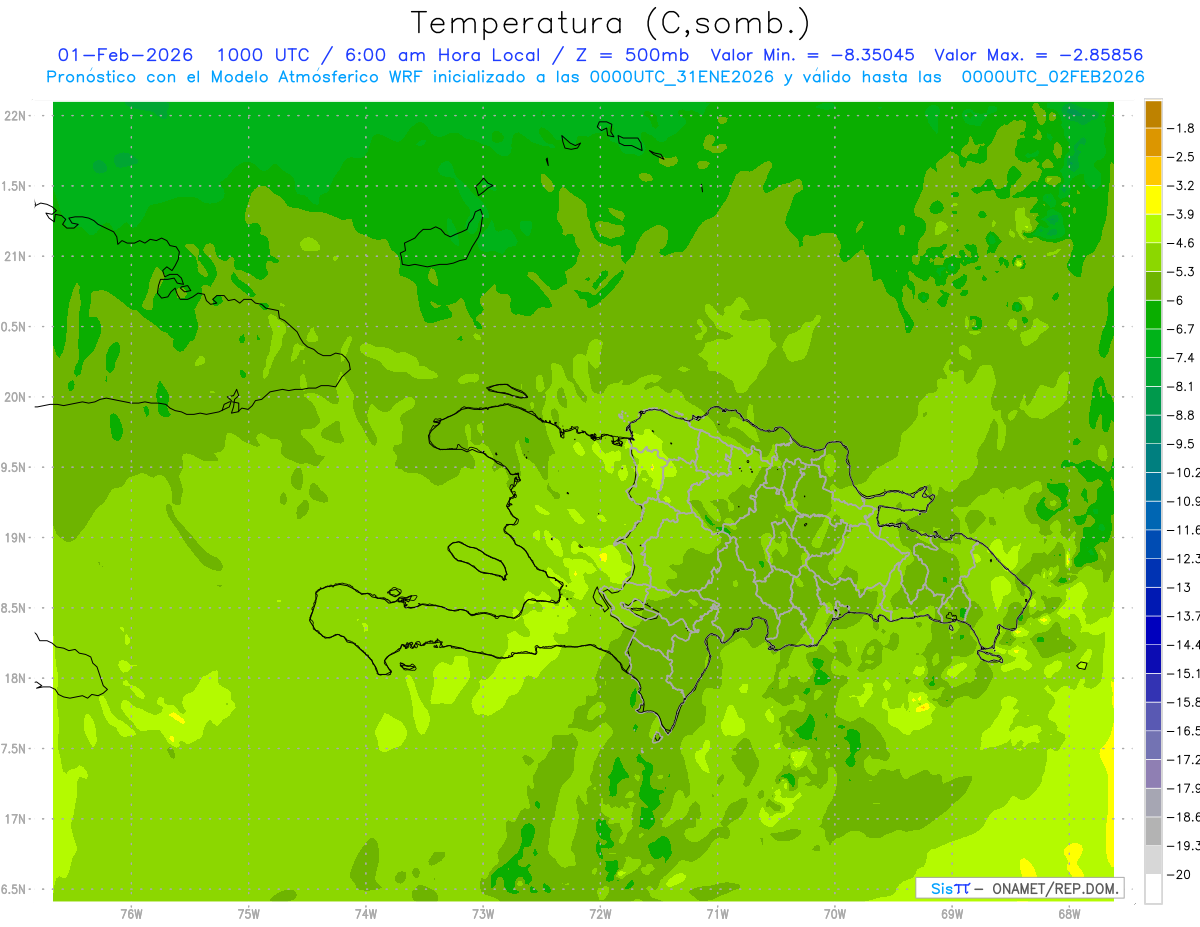This screenshot has width=1200, height=927.
Task: Click the "SisTT - ONAMET/REP.DOM." credit label
Action: point(1019,888)
